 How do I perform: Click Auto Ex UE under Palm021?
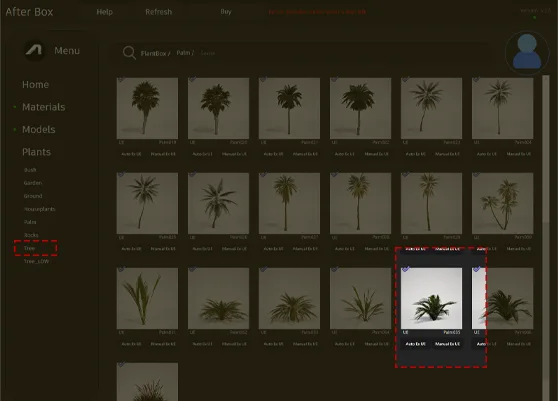pyautogui.click(x=273, y=154)
